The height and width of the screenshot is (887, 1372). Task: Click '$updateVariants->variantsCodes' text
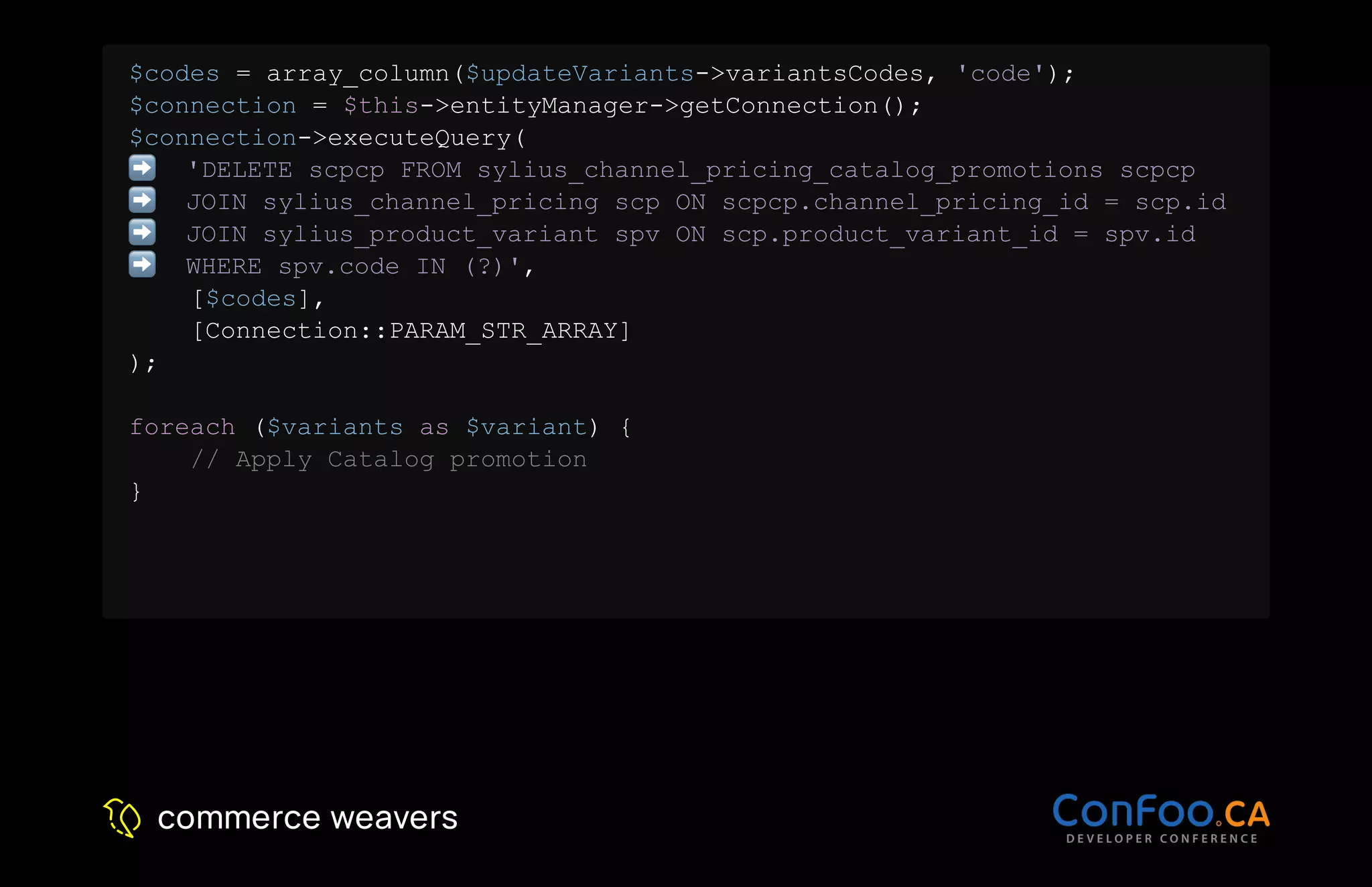click(695, 74)
